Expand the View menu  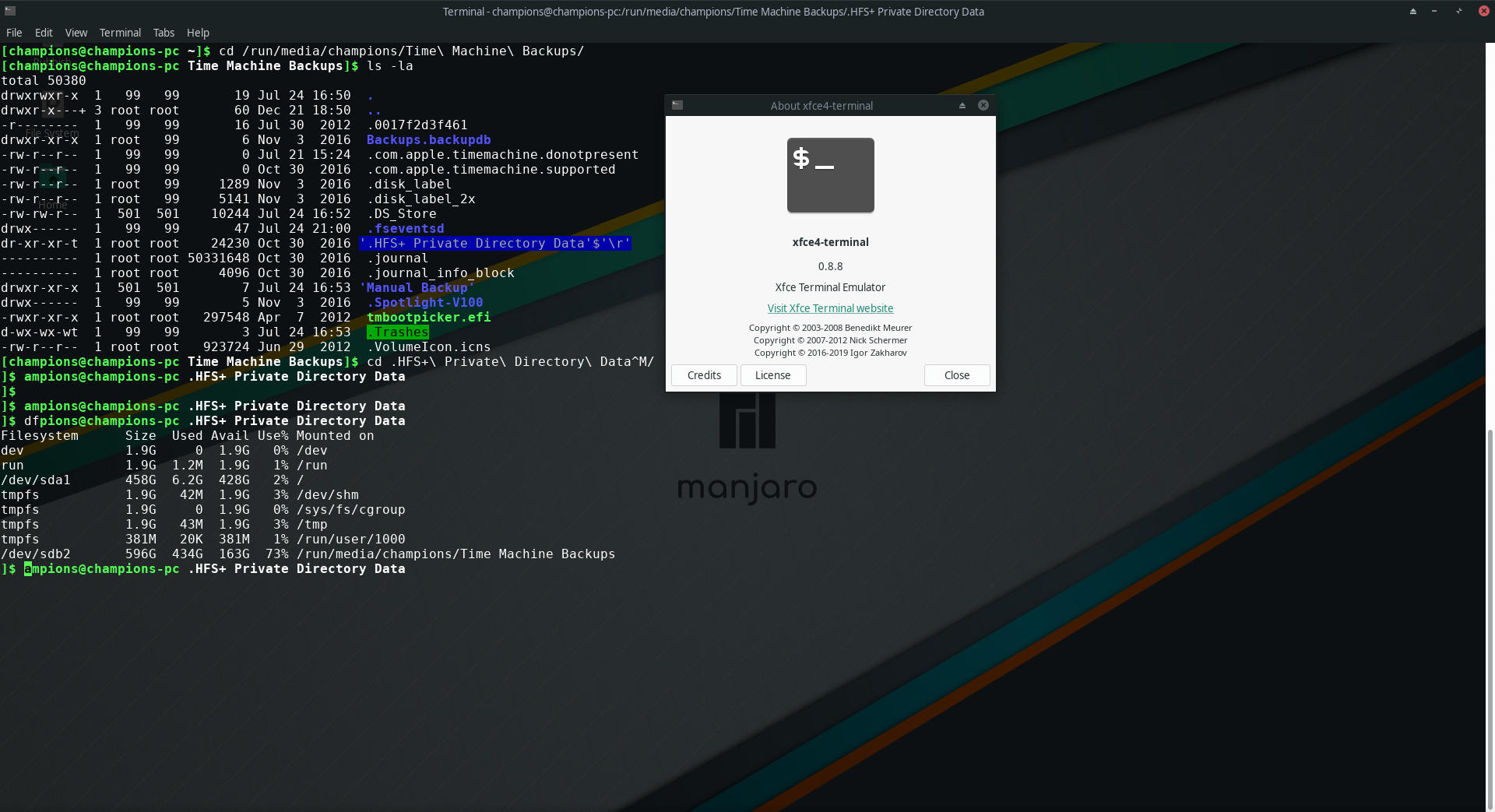pos(76,33)
